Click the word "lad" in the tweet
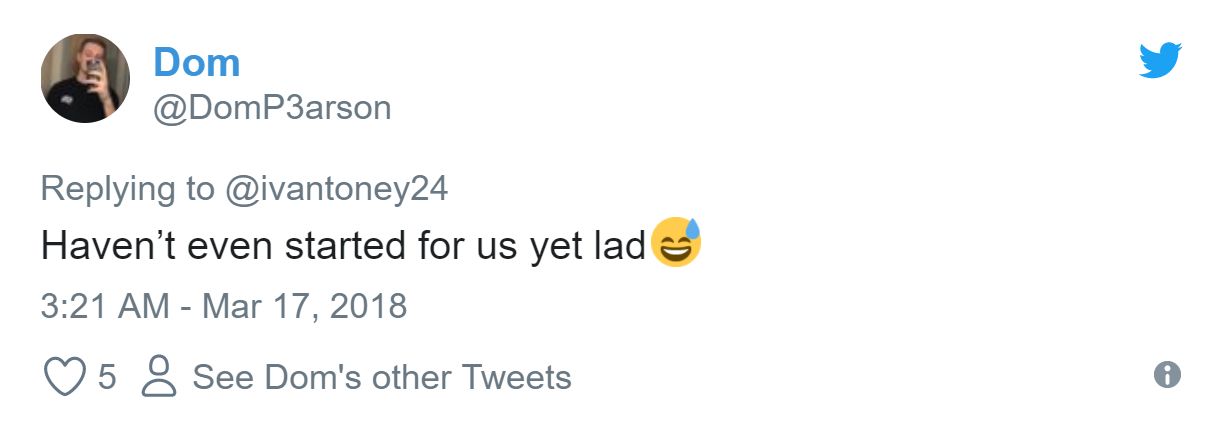 click(622, 246)
